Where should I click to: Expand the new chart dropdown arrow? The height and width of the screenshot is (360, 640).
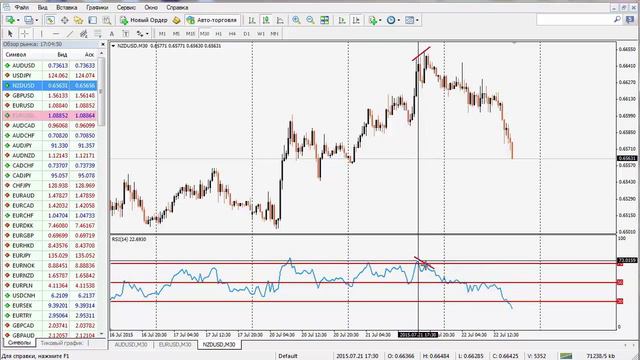[18, 20]
